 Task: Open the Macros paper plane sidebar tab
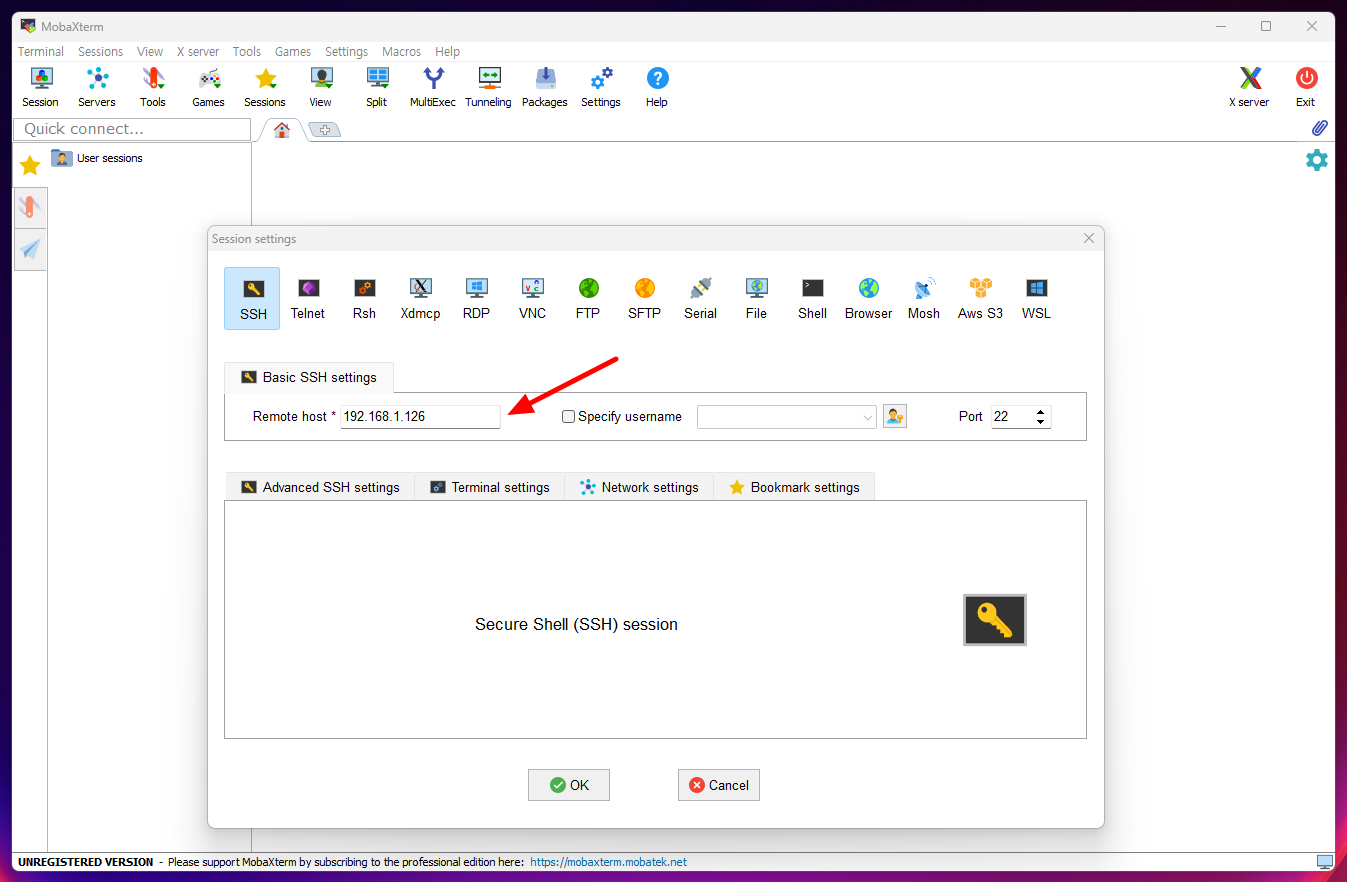[x=30, y=249]
